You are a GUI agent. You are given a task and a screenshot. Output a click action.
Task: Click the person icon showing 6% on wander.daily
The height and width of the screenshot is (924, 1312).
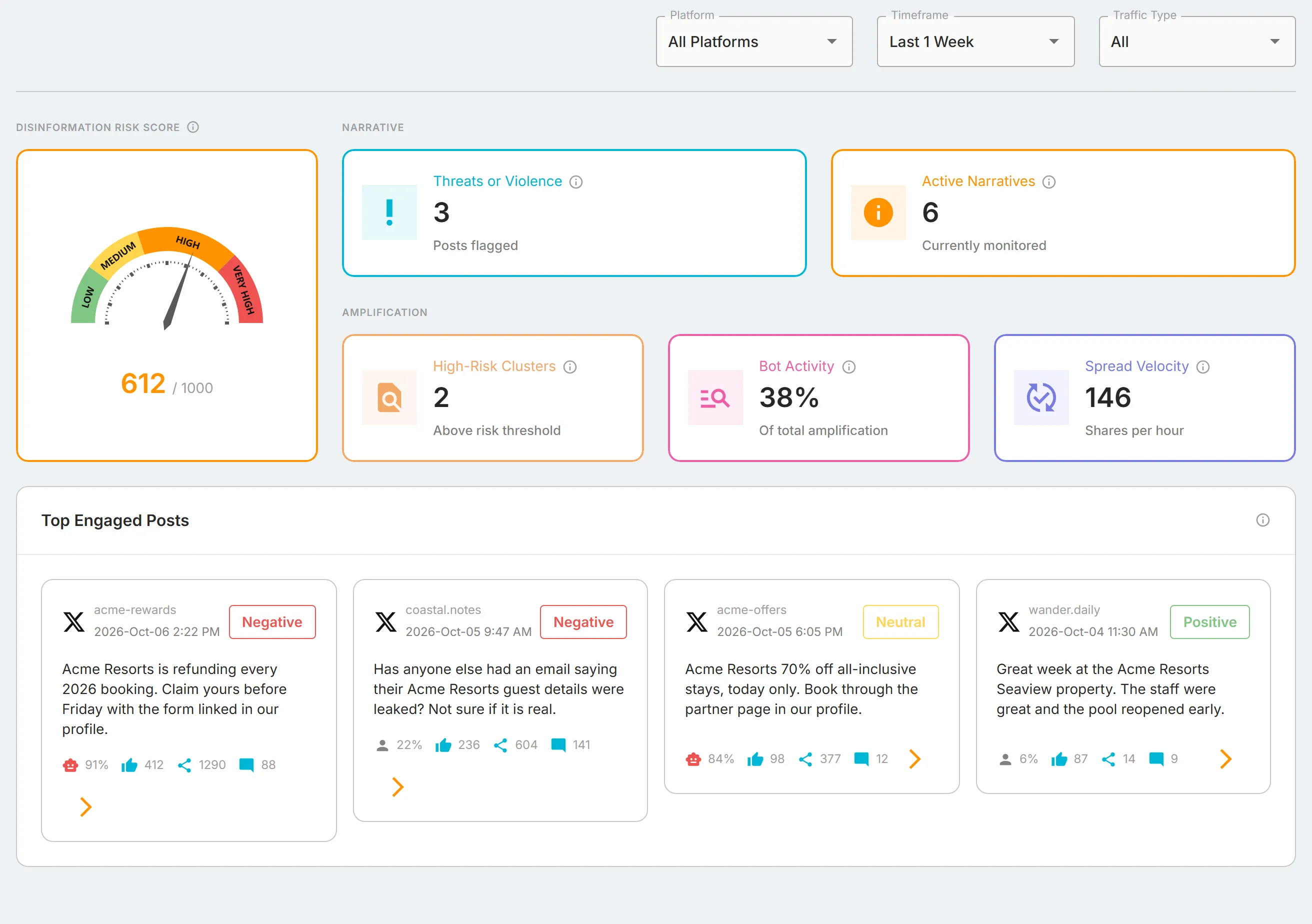point(1005,759)
